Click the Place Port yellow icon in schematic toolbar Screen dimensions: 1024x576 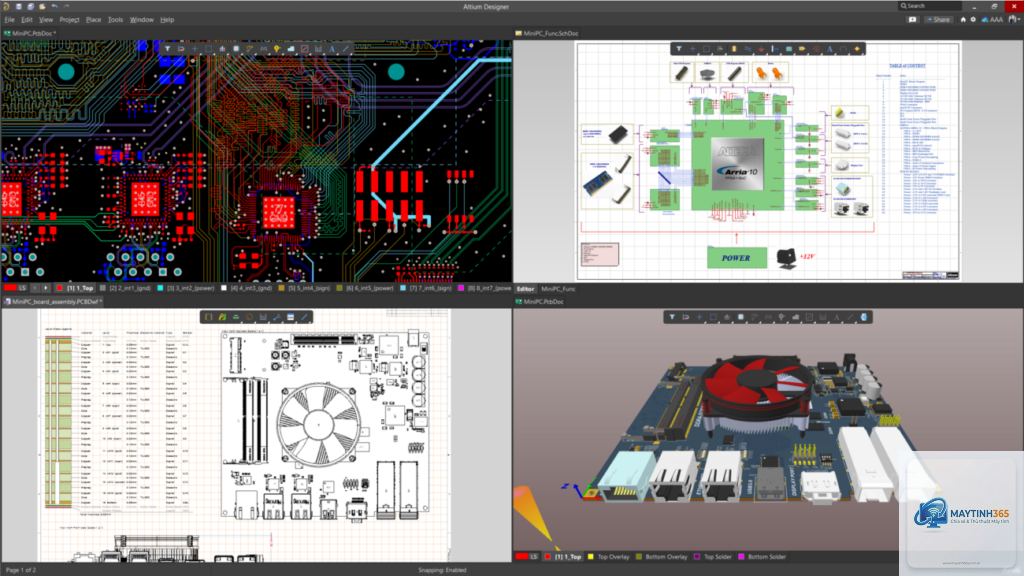(x=802, y=49)
